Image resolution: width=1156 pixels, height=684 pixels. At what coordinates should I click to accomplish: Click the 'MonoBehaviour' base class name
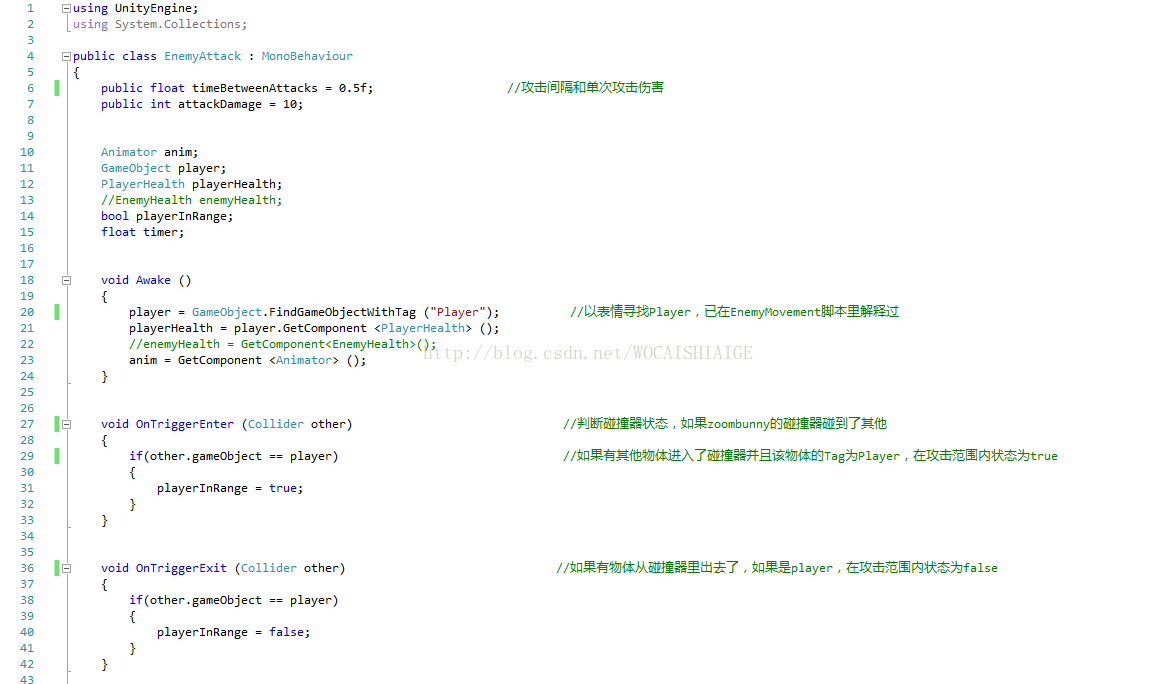pyautogui.click(x=307, y=56)
